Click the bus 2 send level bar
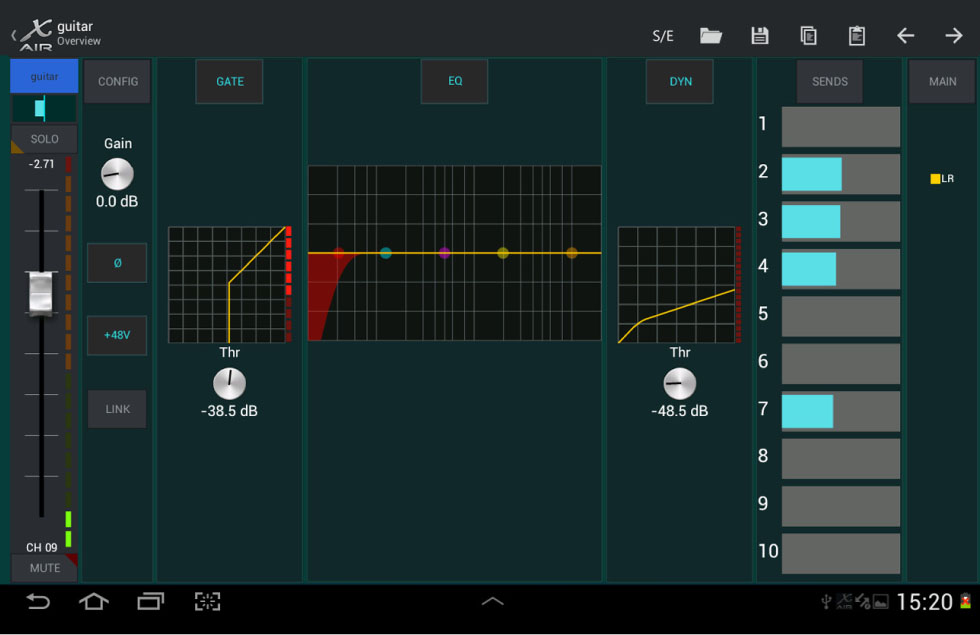The image size is (980, 635). (x=840, y=174)
